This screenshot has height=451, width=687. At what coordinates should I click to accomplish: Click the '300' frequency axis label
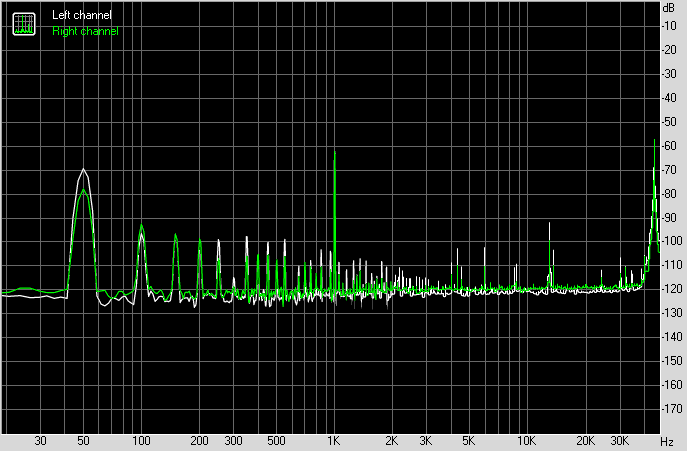click(234, 440)
